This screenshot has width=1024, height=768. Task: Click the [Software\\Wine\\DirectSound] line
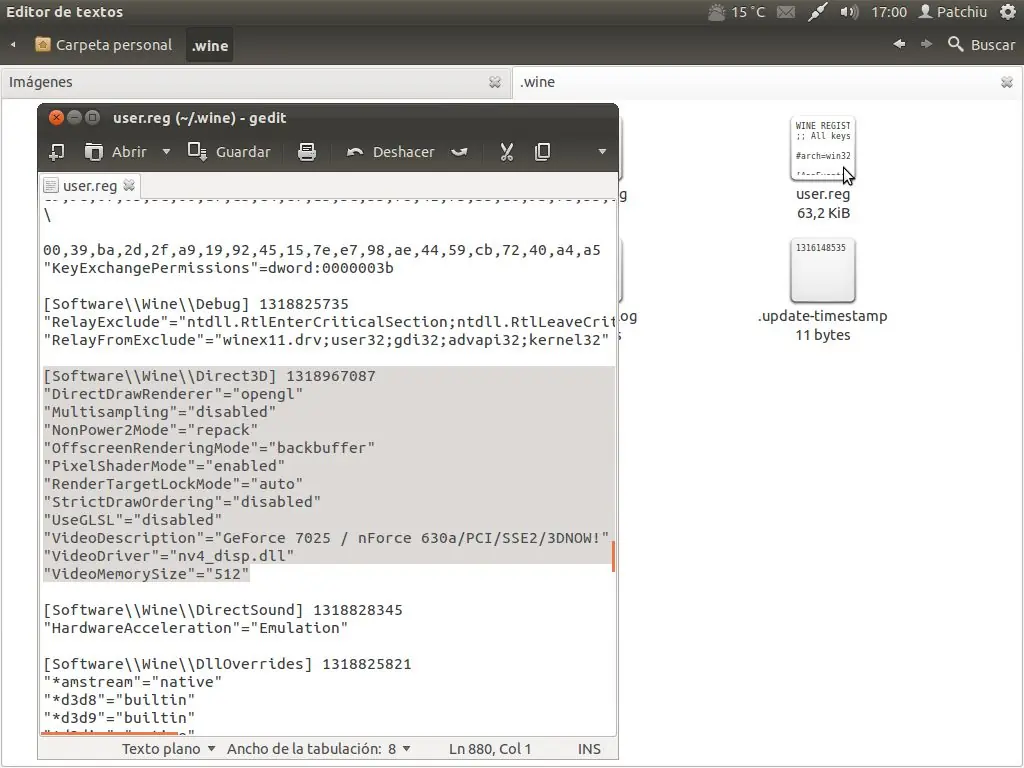[223, 610]
